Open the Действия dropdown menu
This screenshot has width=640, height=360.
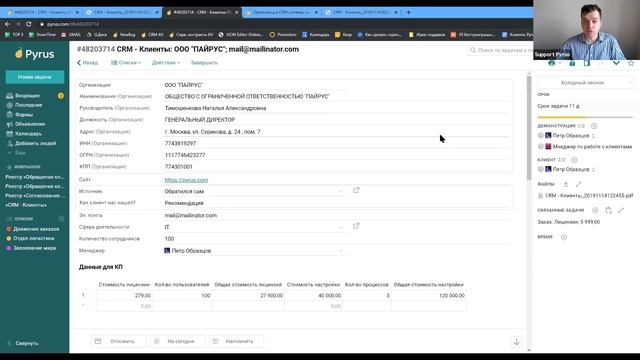coord(166,63)
